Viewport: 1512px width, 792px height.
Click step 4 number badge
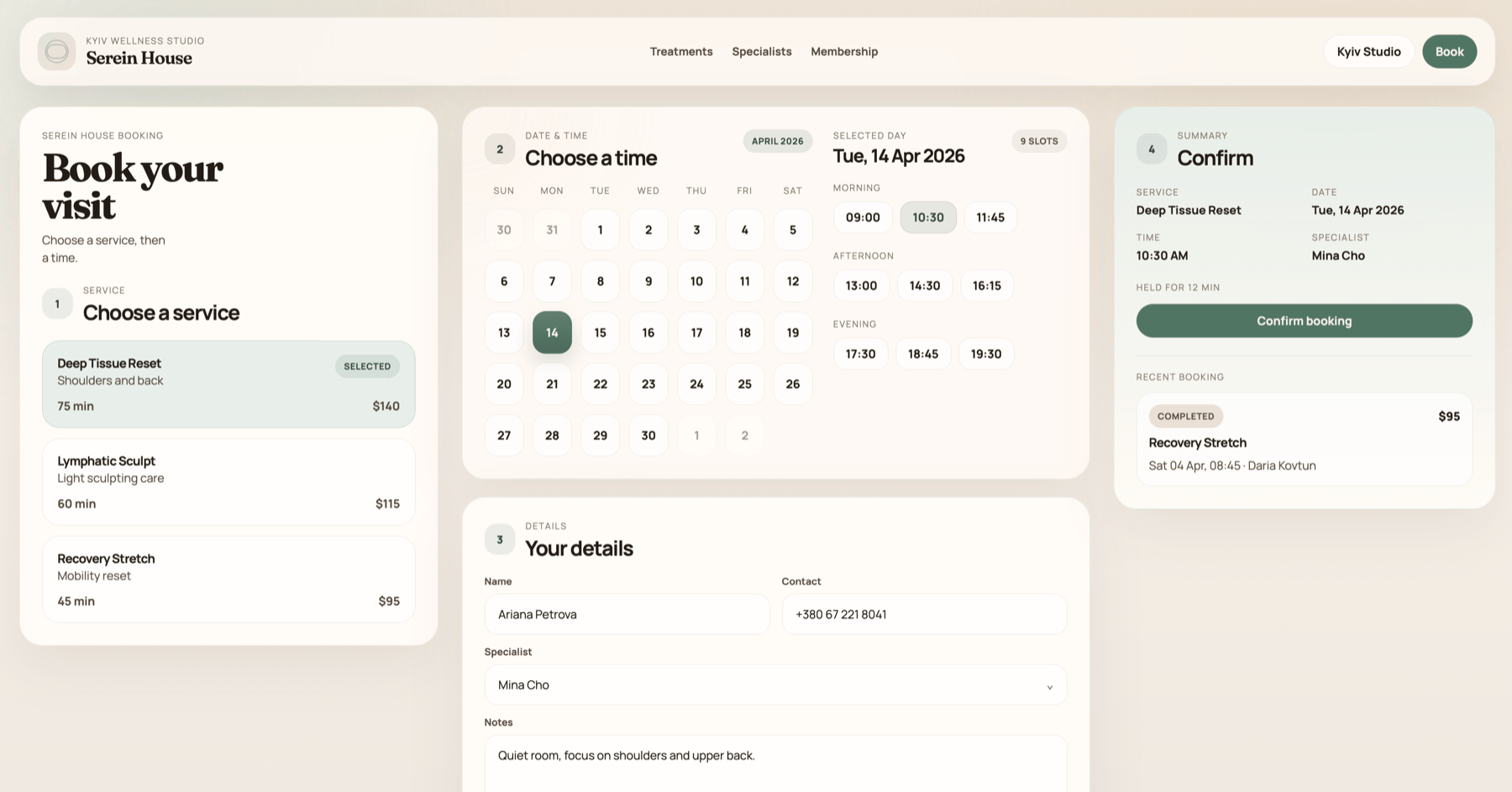[x=1152, y=149]
